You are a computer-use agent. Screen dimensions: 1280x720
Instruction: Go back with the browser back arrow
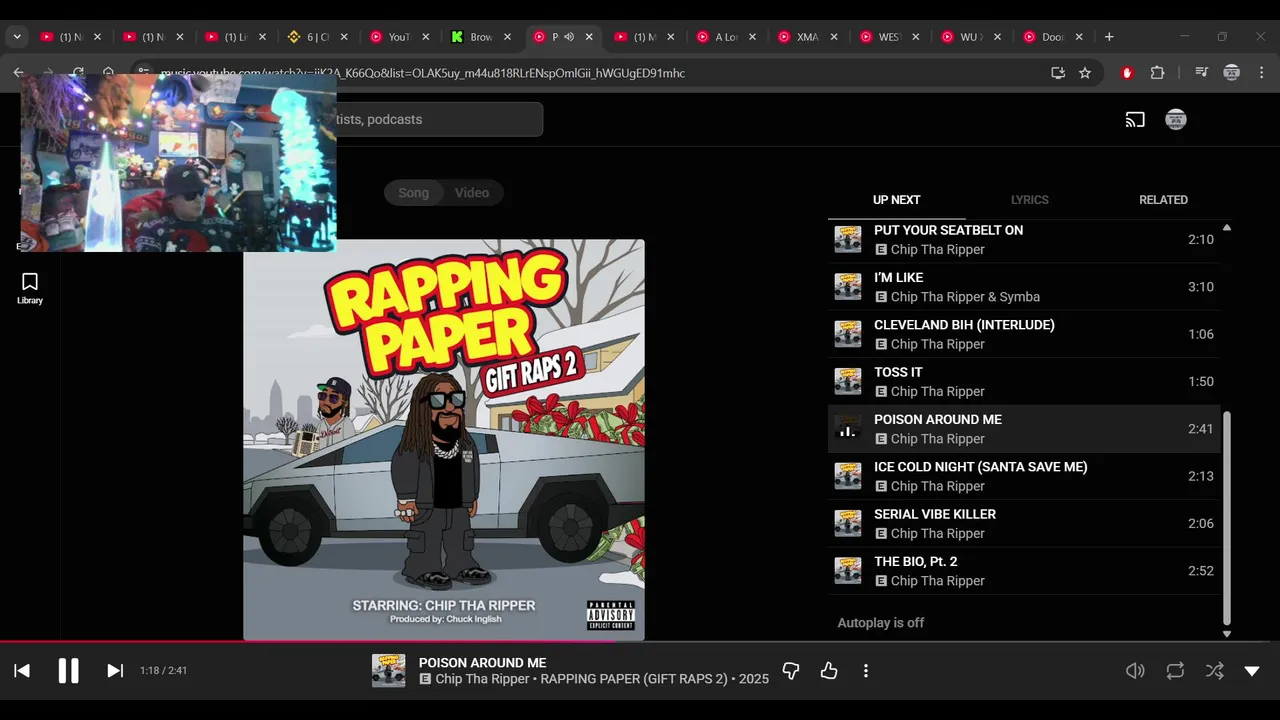pyautogui.click(x=18, y=73)
